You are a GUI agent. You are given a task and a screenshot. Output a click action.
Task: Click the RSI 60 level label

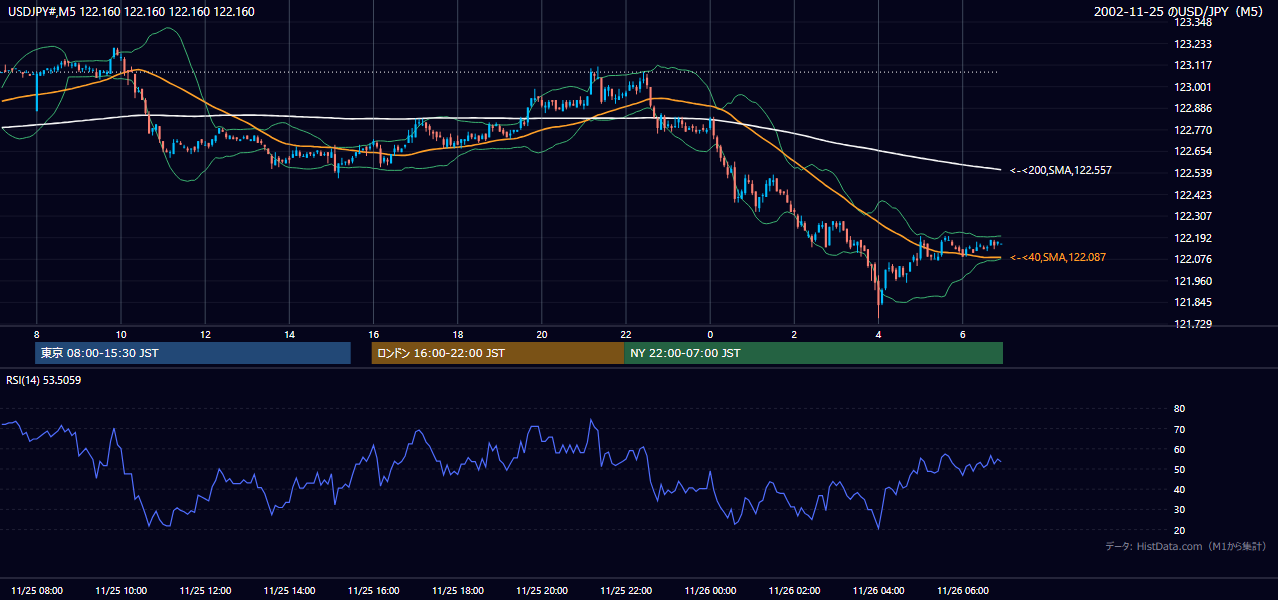(x=1179, y=449)
